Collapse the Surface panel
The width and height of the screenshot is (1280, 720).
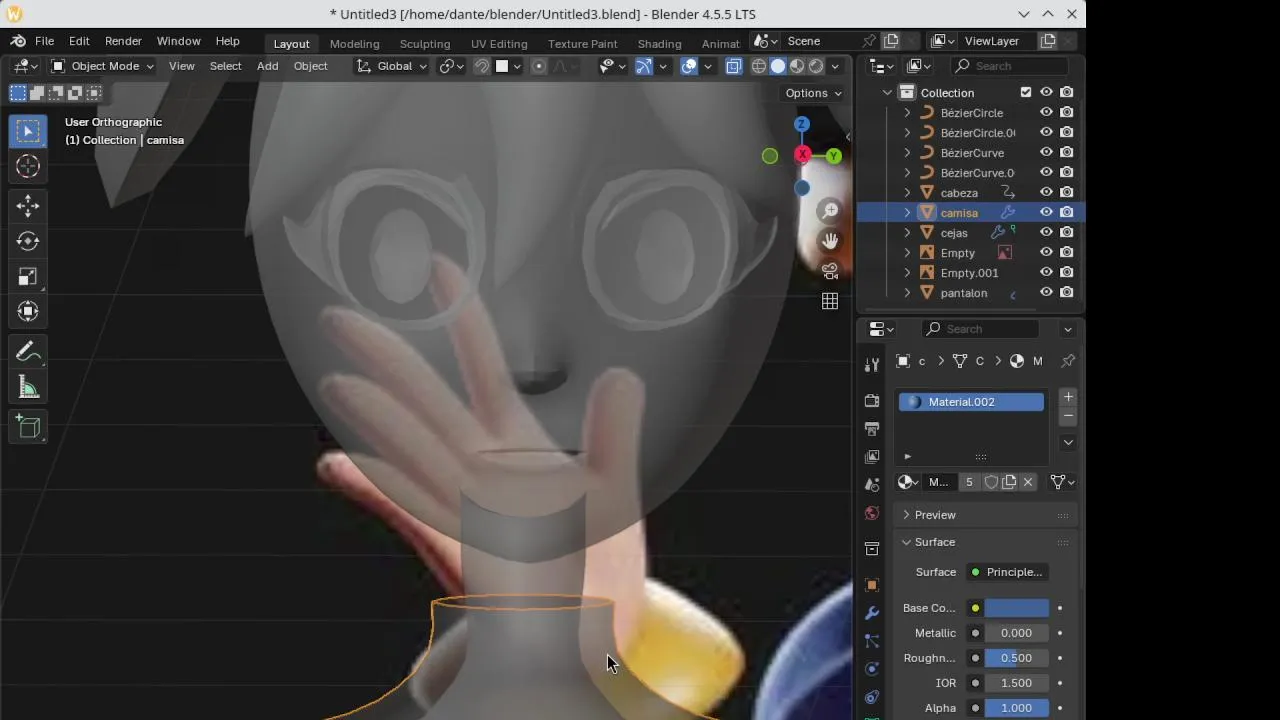[x=935, y=542]
